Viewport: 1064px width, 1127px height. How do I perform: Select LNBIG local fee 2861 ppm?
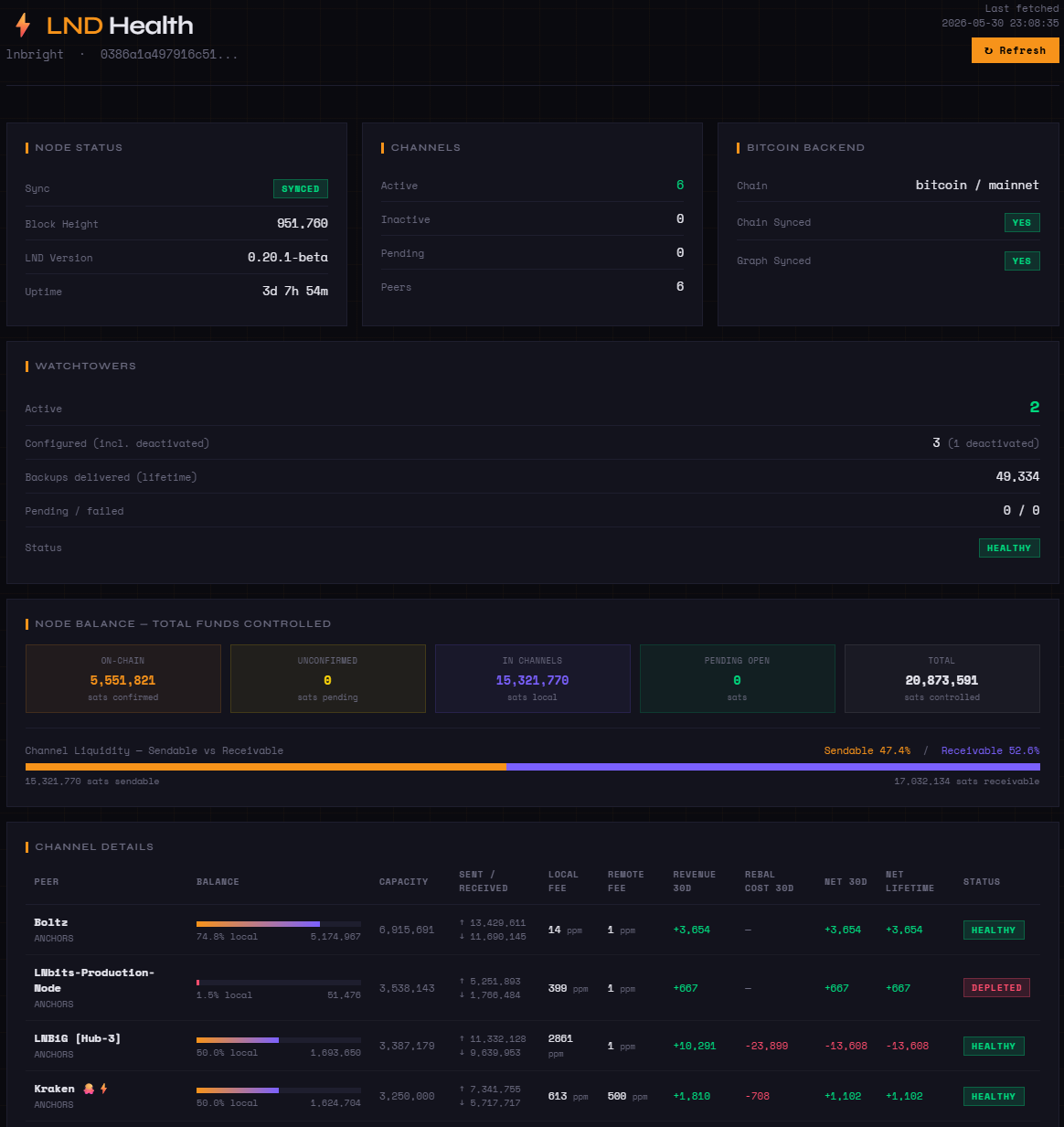[x=560, y=1046]
